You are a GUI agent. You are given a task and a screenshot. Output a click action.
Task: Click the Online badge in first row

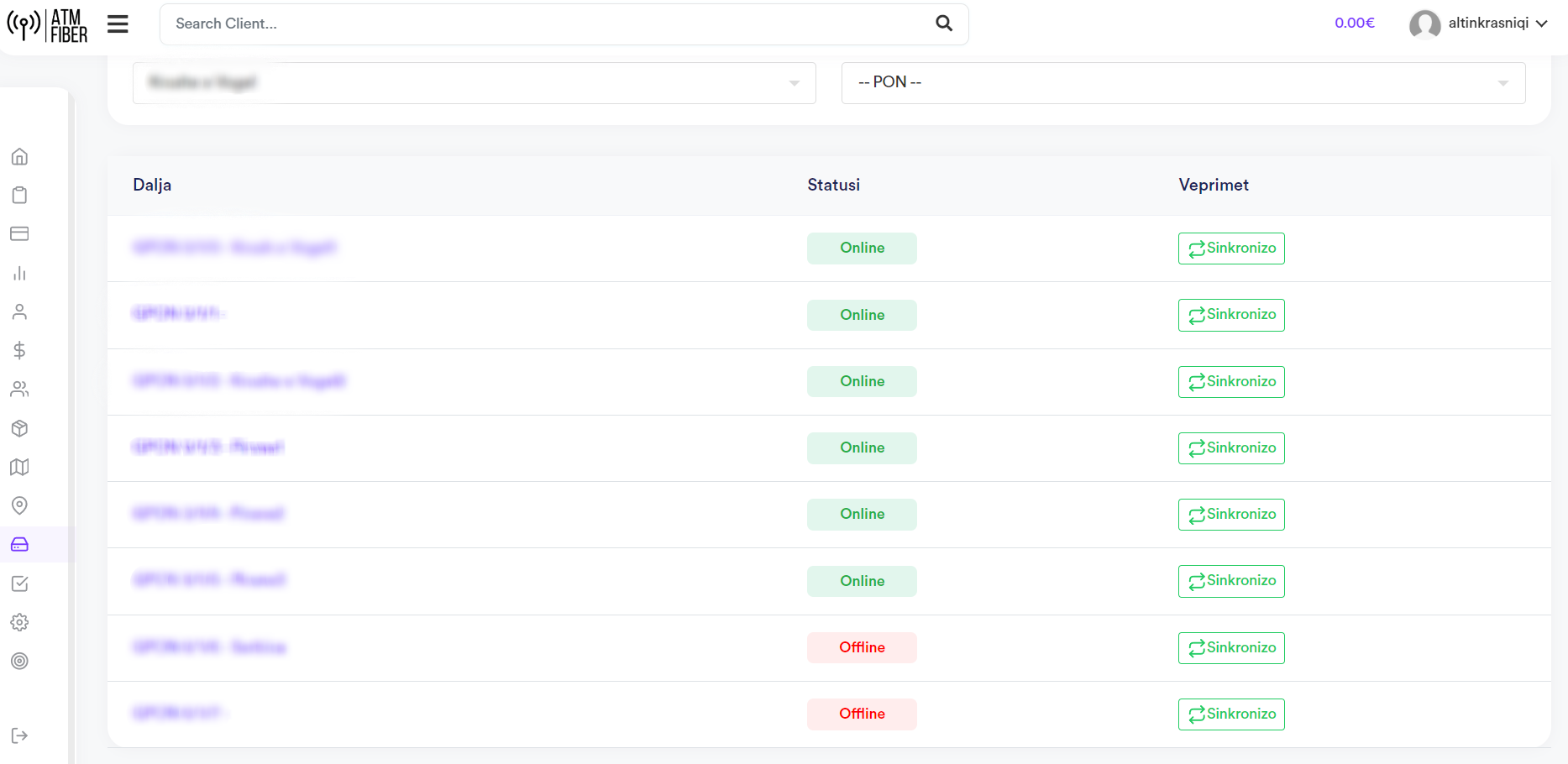862,249
